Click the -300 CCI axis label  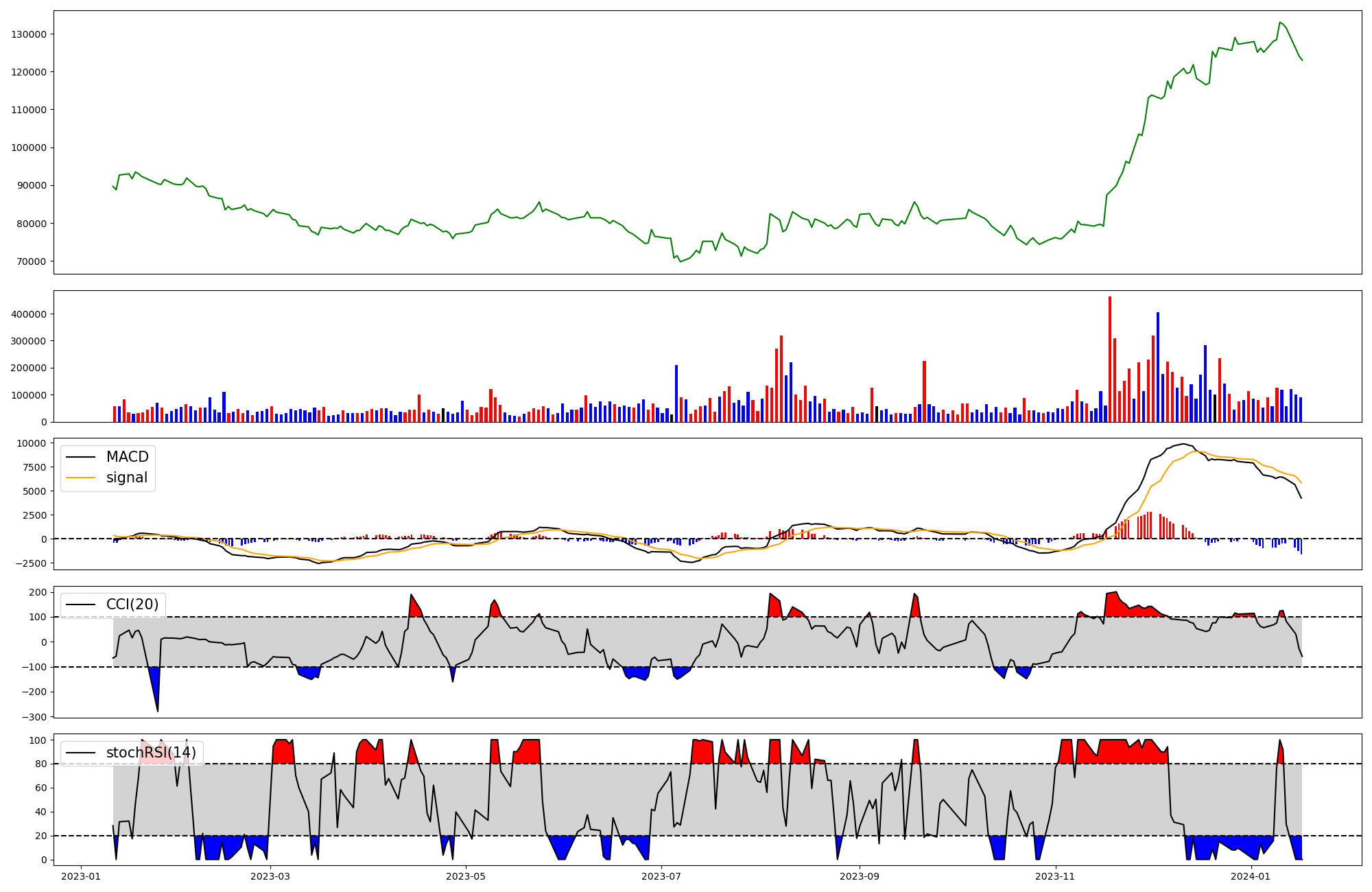point(34,717)
